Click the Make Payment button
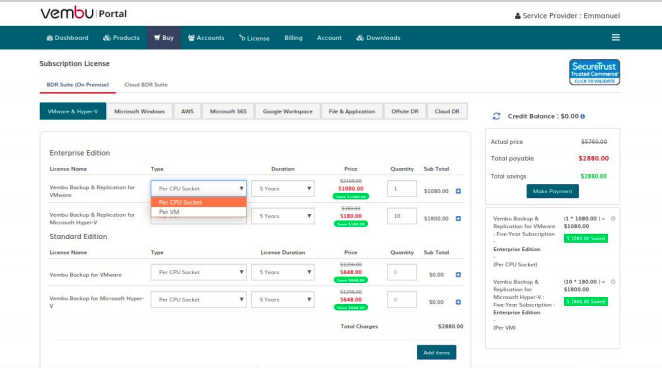This screenshot has height=368, width=662. pos(552,191)
